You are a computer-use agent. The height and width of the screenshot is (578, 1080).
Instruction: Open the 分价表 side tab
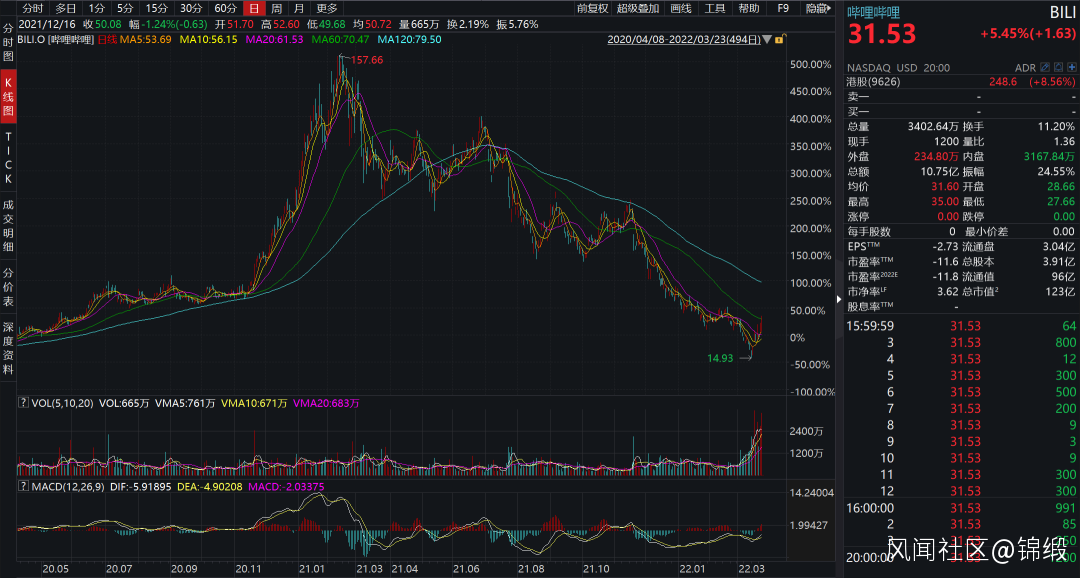[x=8, y=287]
